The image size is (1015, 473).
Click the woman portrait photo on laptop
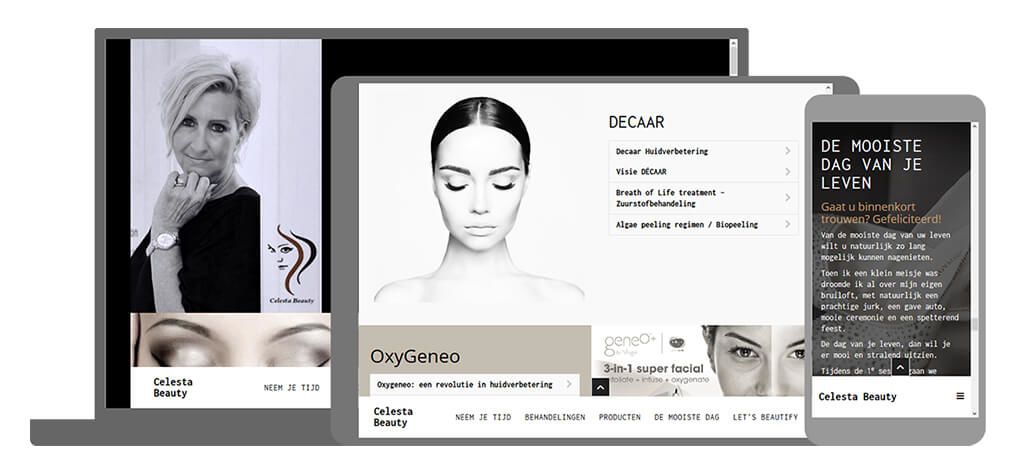click(226, 175)
